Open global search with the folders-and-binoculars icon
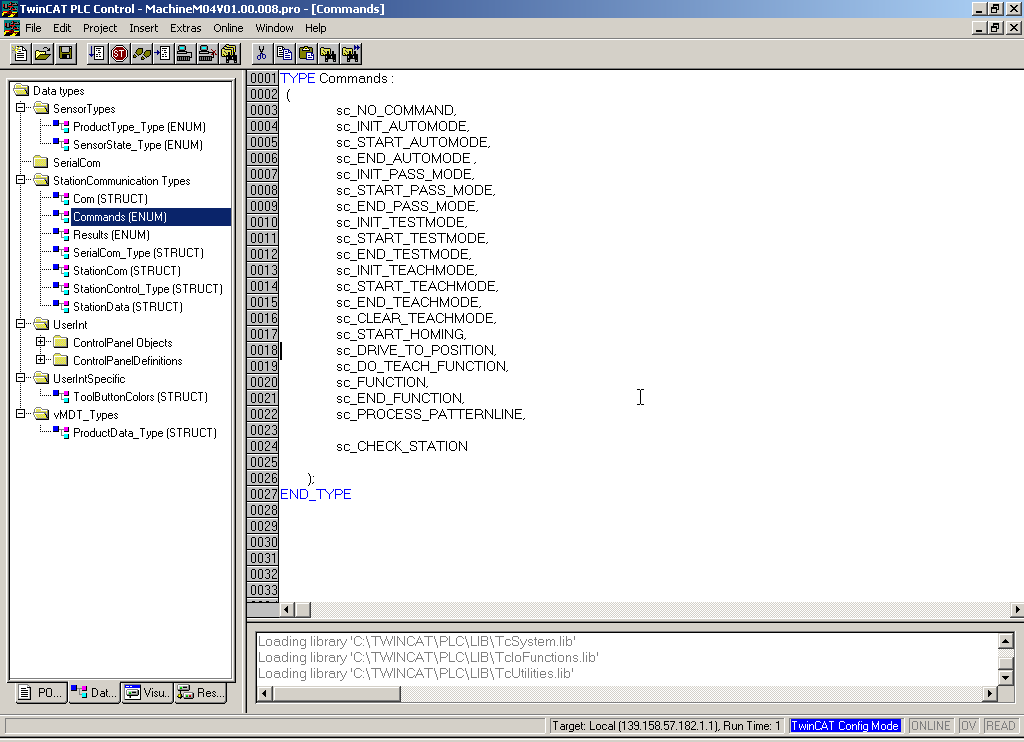Image resolution: width=1024 pixels, height=742 pixels. pyautogui.click(x=229, y=54)
